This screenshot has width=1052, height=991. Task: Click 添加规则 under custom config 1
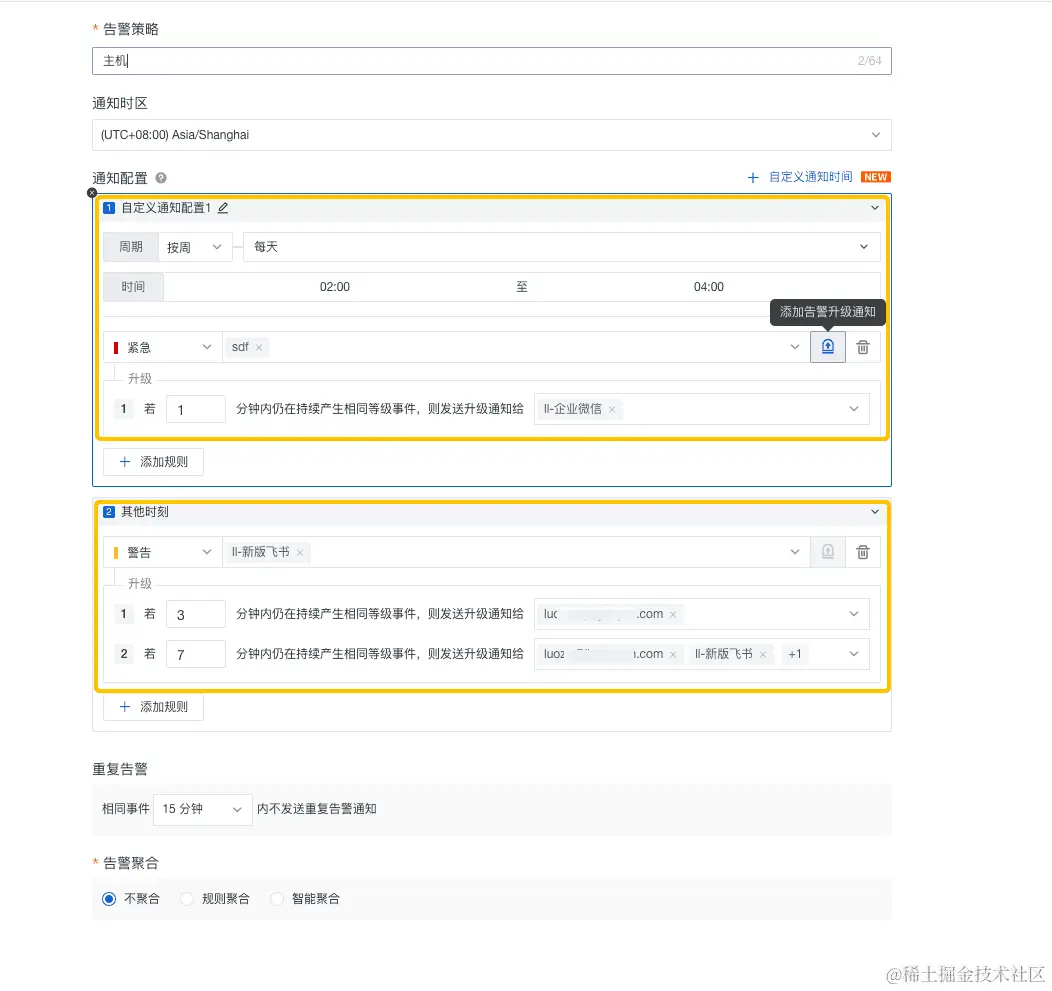coord(153,462)
